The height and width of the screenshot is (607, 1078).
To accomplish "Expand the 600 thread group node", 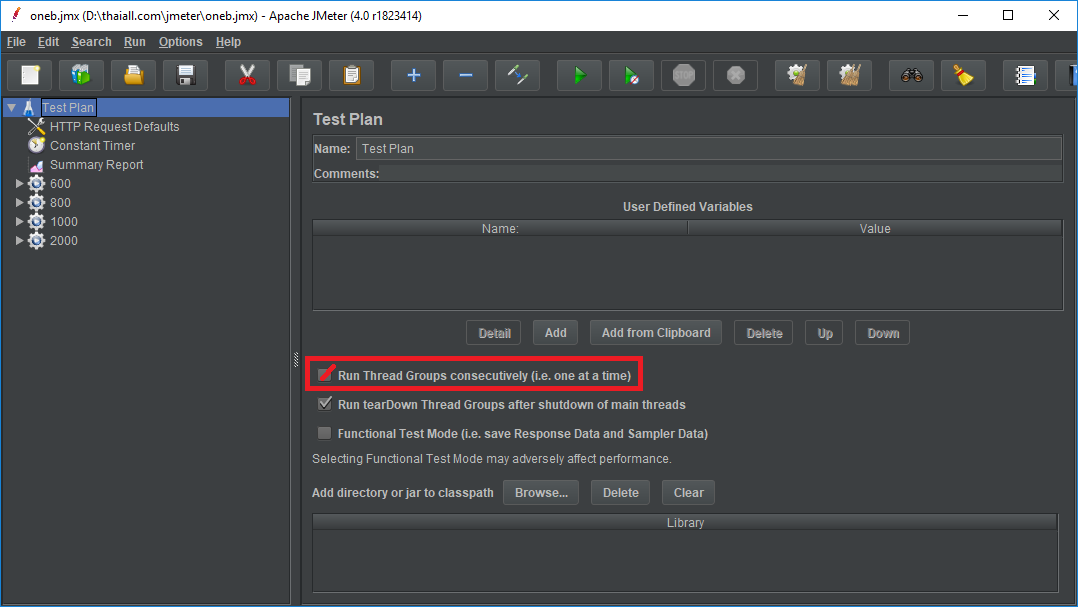I will tap(19, 184).
